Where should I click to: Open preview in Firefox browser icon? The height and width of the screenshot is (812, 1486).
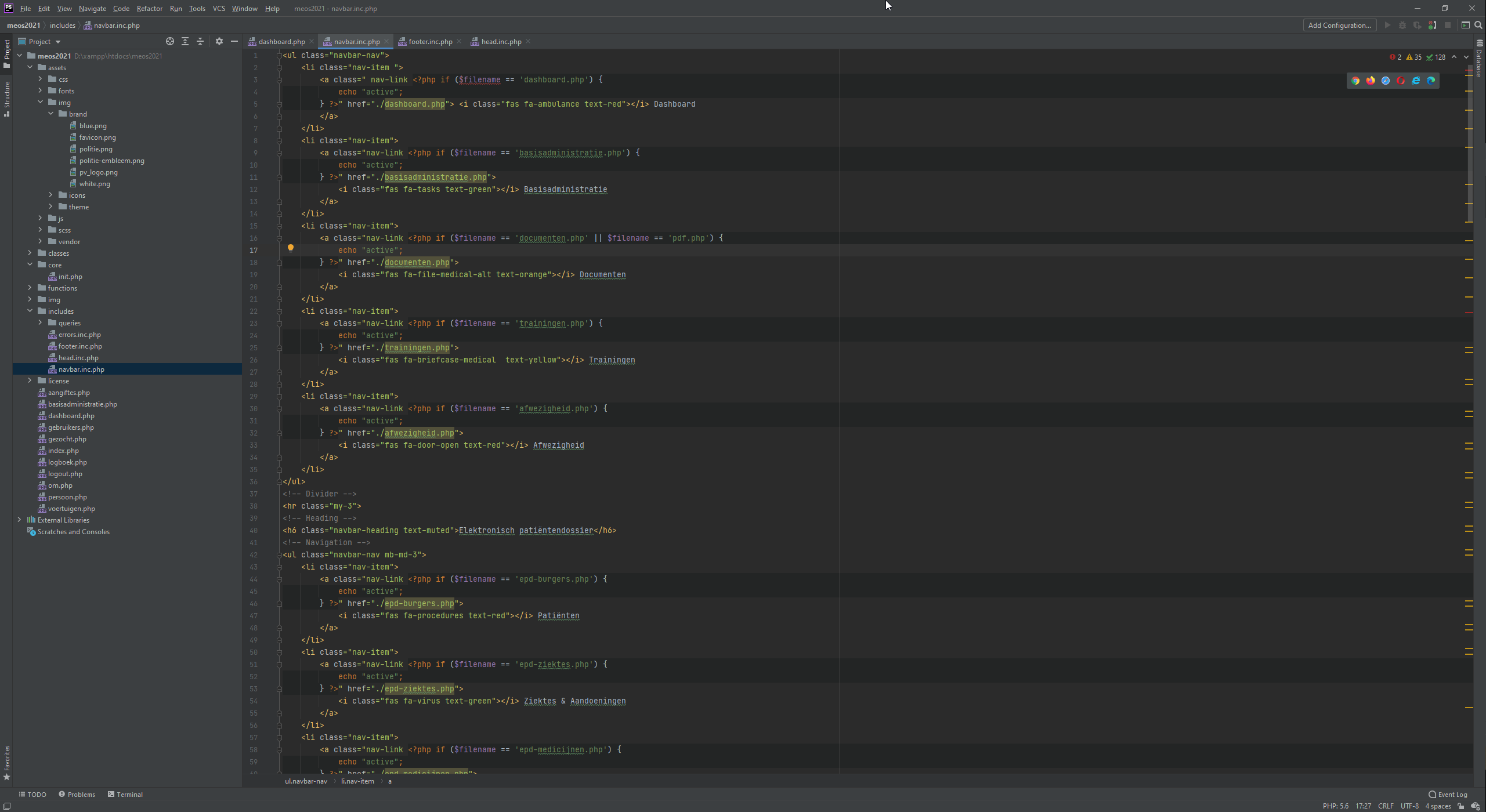tap(1370, 81)
